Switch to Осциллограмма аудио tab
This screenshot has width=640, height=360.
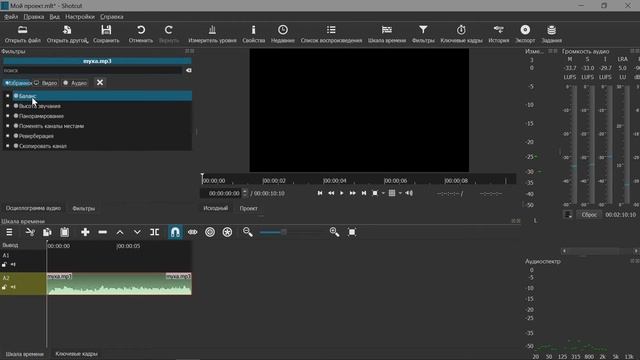coord(33,208)
